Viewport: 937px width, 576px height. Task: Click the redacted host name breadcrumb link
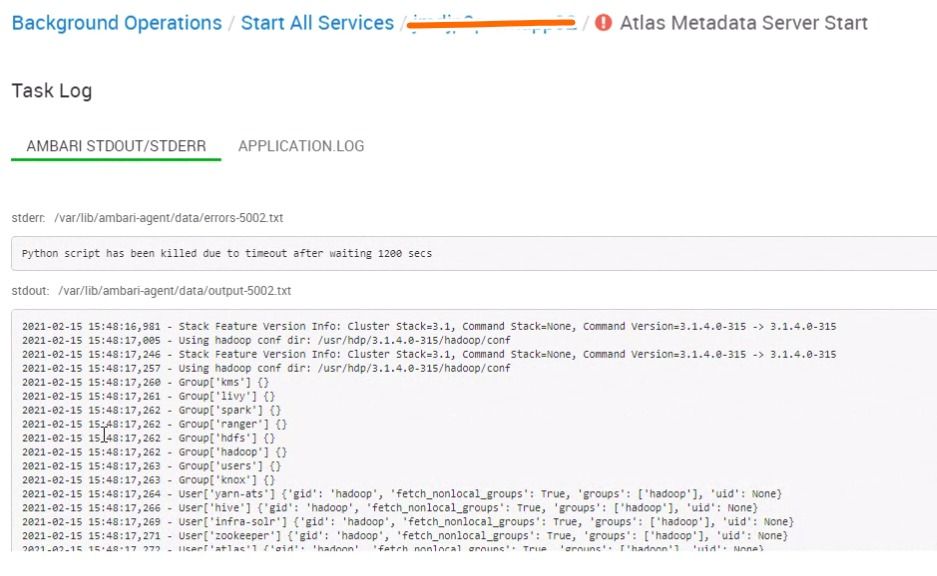[494, 23]
